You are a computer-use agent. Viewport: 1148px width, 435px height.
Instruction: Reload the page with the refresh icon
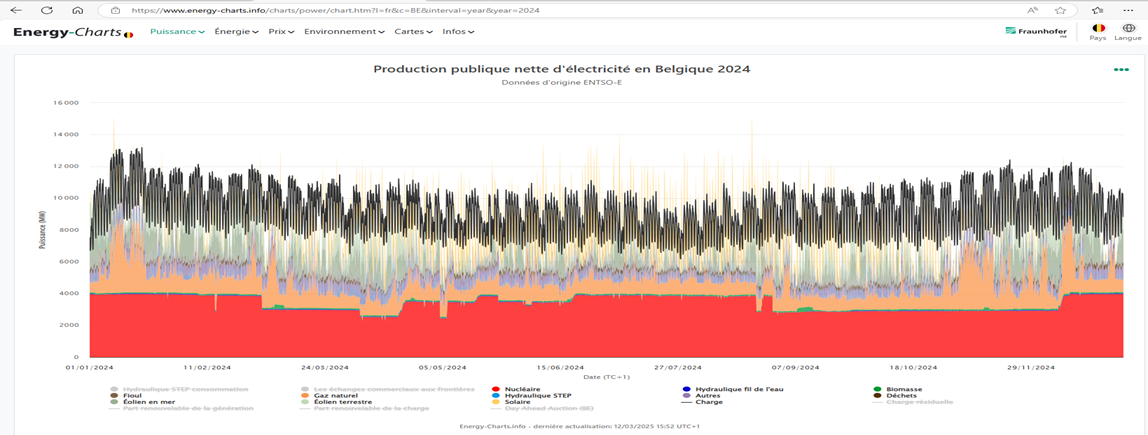point(47,10)
